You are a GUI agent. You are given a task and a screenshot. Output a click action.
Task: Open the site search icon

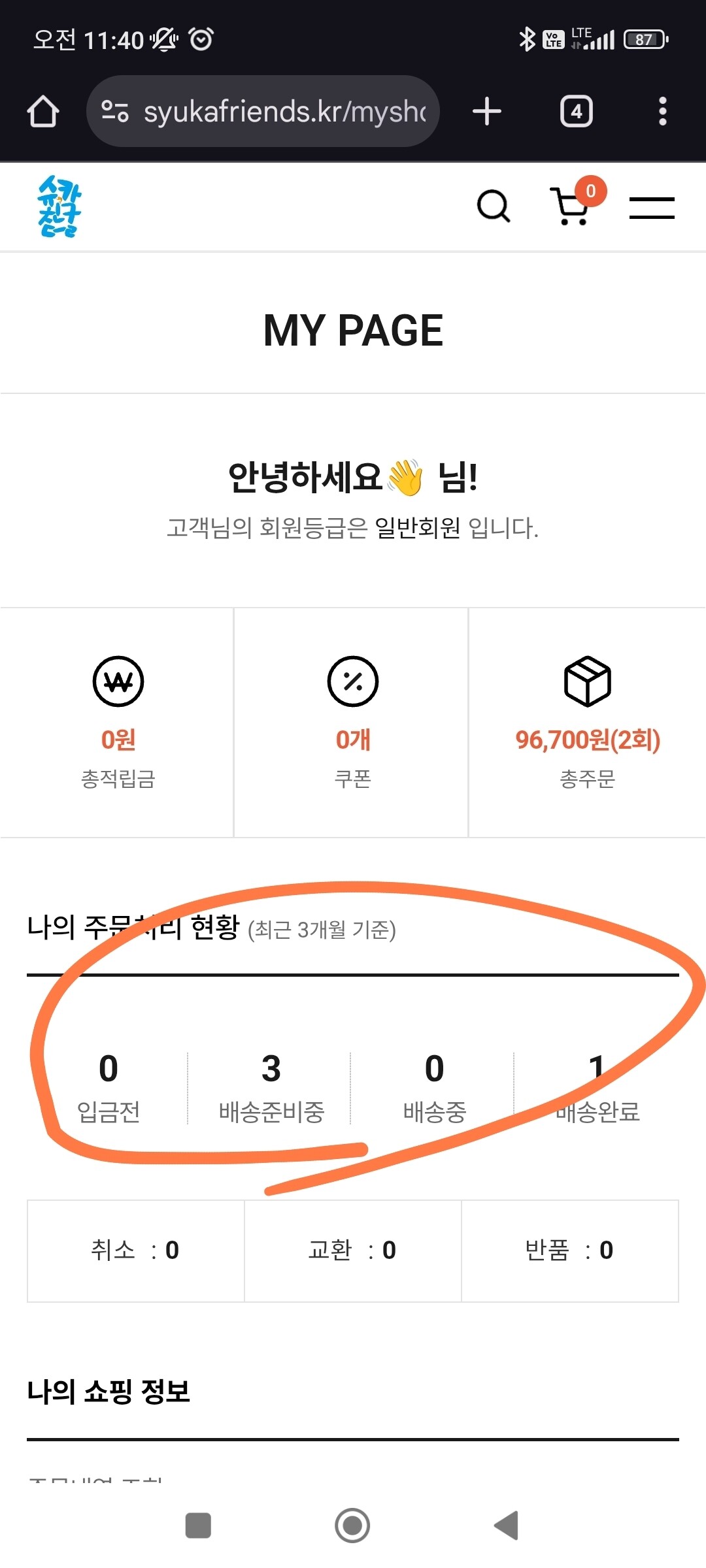click(494, 206)
